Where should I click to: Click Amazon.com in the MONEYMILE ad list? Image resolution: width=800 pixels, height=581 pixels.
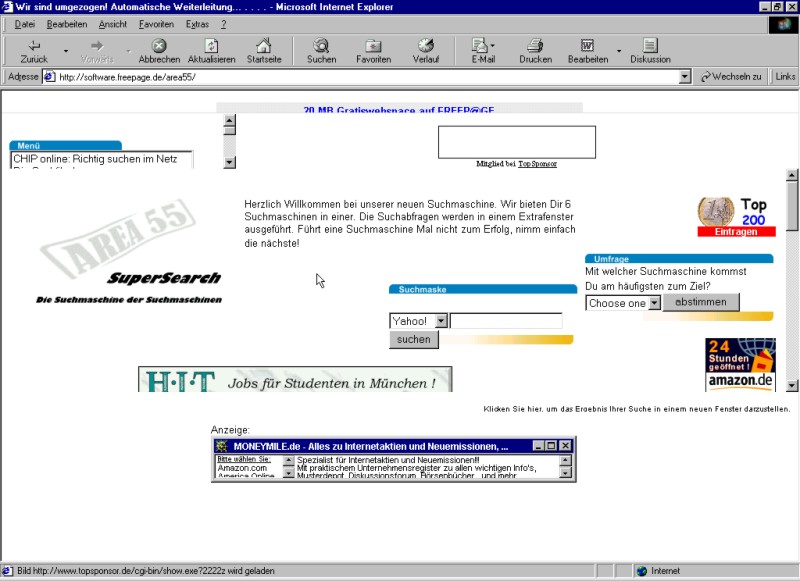click(x=242, y=468)
